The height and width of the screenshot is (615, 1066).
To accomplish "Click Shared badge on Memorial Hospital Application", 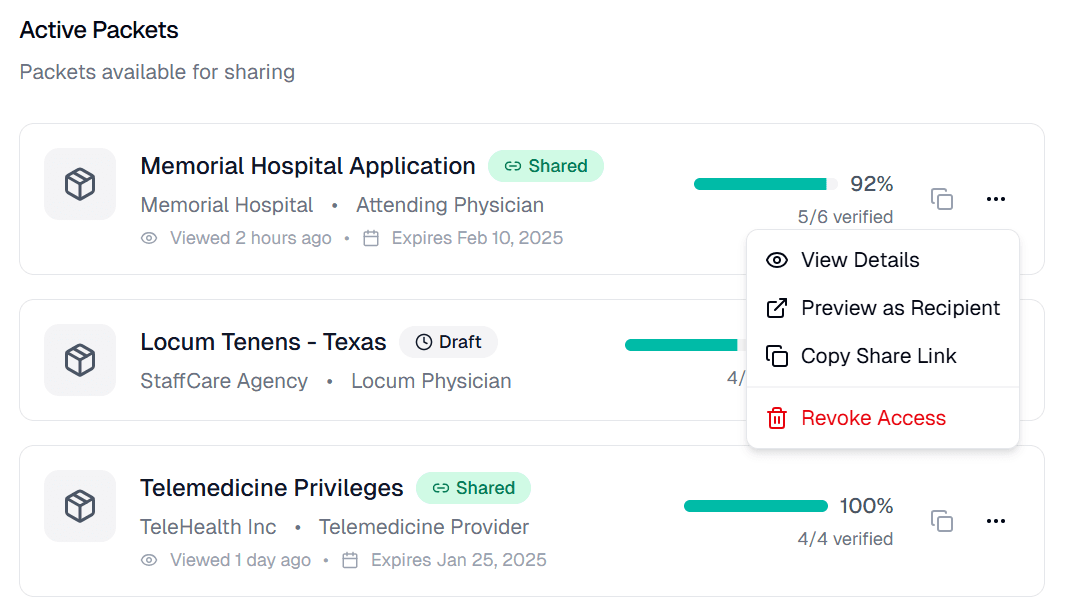I will (546, 166).
